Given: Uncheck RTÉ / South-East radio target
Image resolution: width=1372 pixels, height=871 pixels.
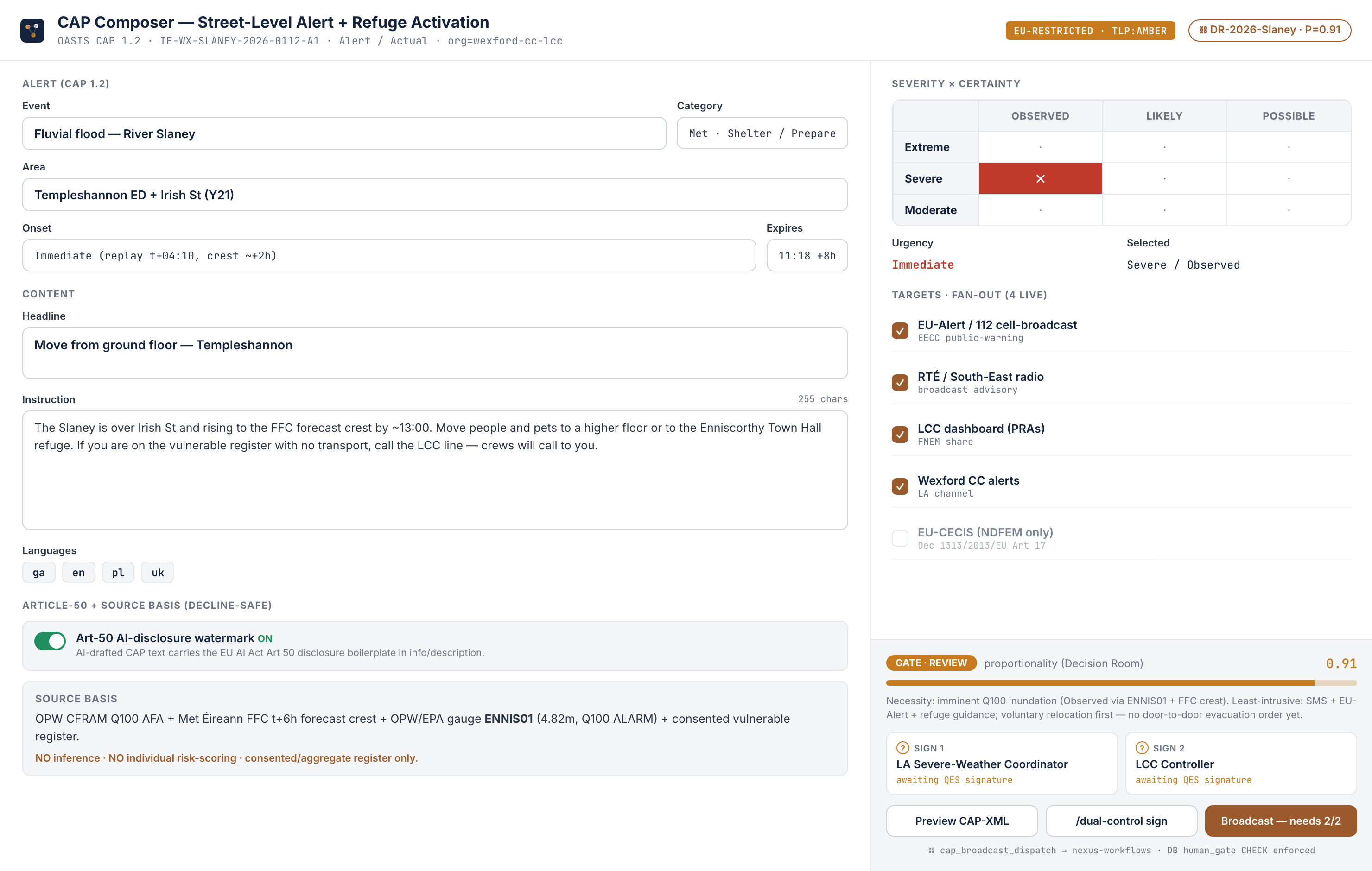Looking at the screenshot, I should [900, 382].
